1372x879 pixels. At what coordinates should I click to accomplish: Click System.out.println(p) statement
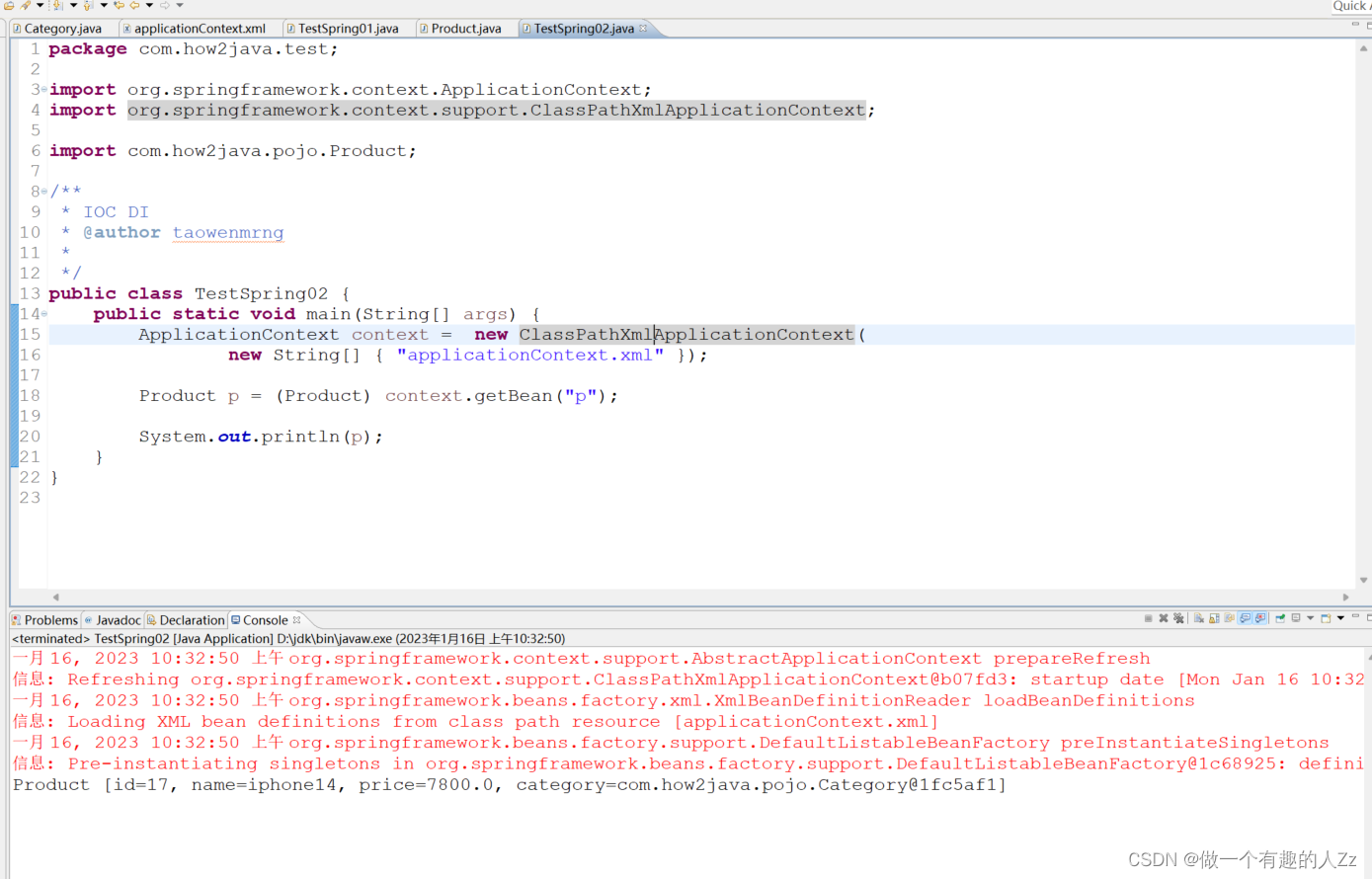click(x=261, y=437)
